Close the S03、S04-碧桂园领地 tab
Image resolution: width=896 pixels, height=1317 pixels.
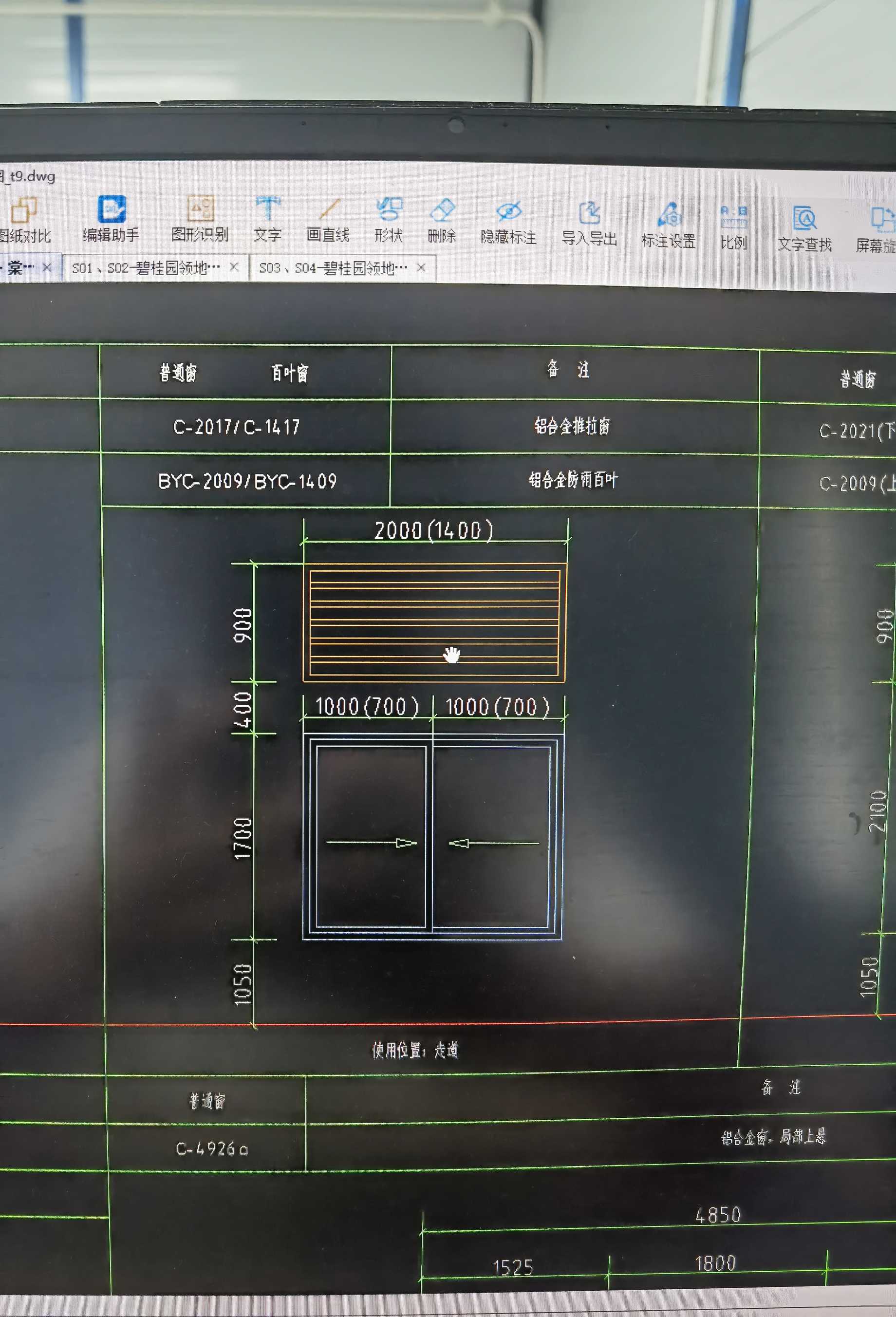pyautogui.click(x=421, y=267)
